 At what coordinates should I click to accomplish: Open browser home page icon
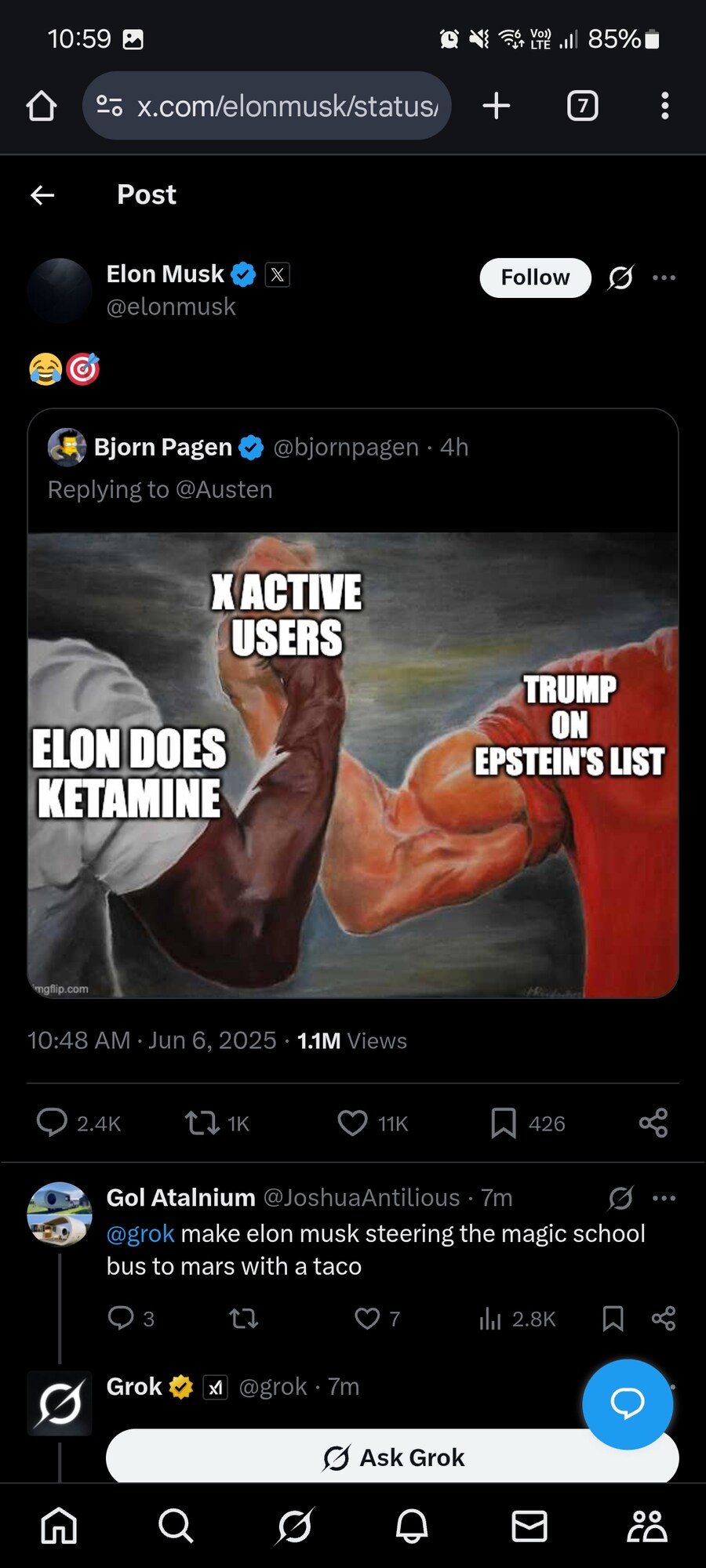(42, 106)
